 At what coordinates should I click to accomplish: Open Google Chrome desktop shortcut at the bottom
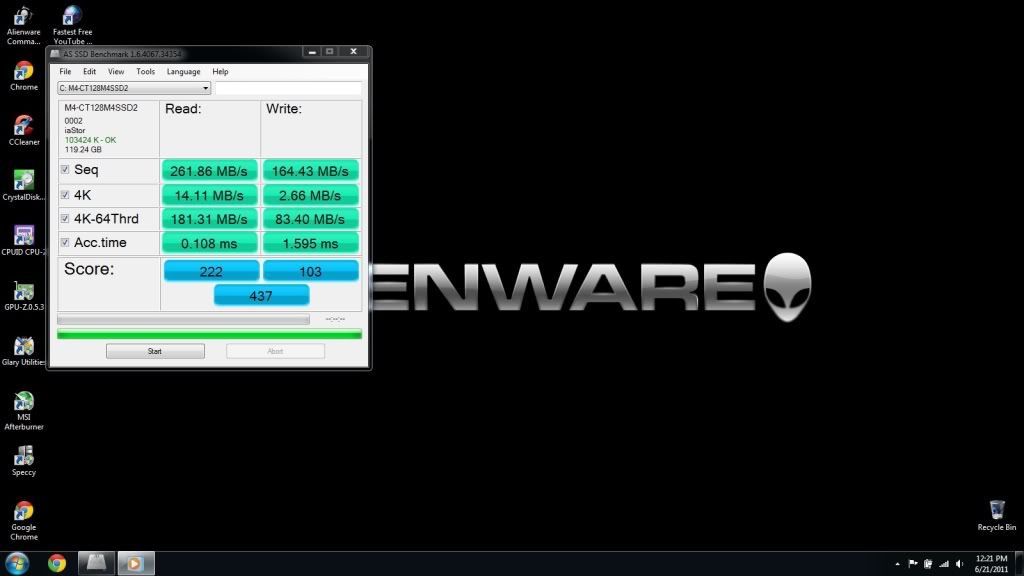(x=24, y=520)
